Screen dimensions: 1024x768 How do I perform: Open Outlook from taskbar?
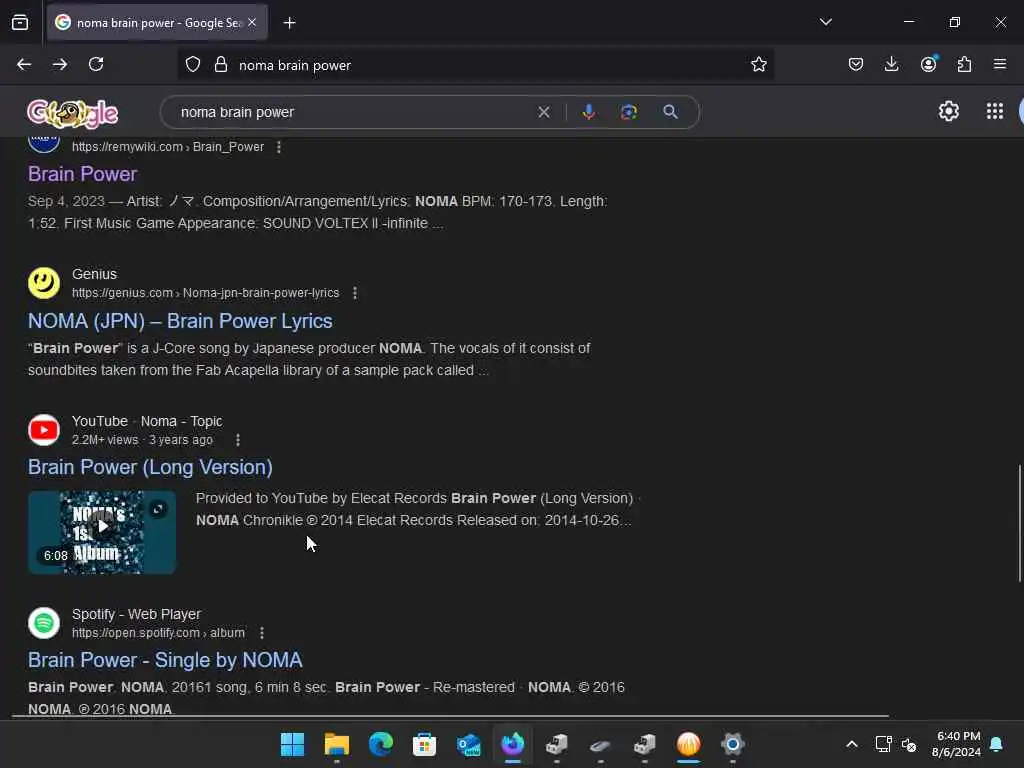click(x=469, y=744)
